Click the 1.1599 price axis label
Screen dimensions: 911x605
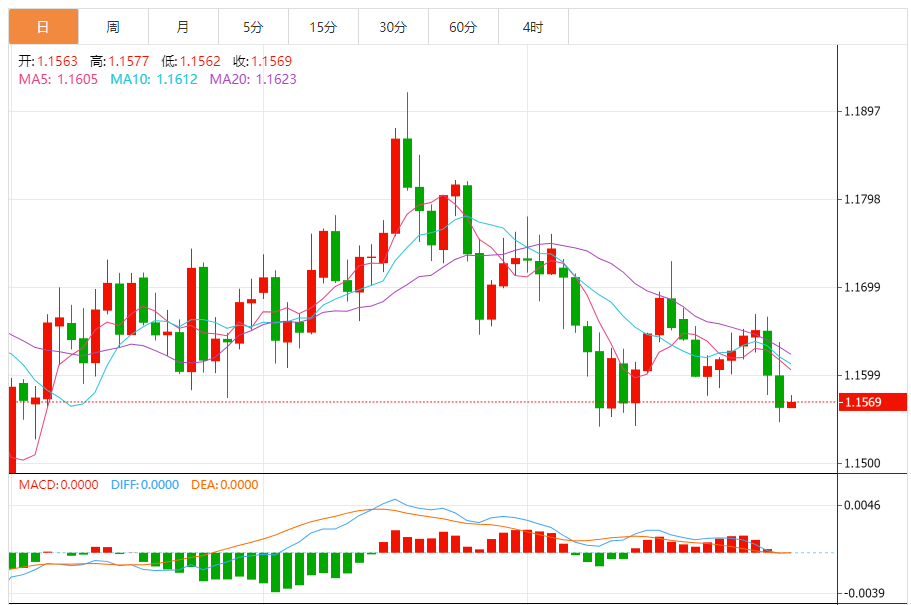(x=862, y=375)
